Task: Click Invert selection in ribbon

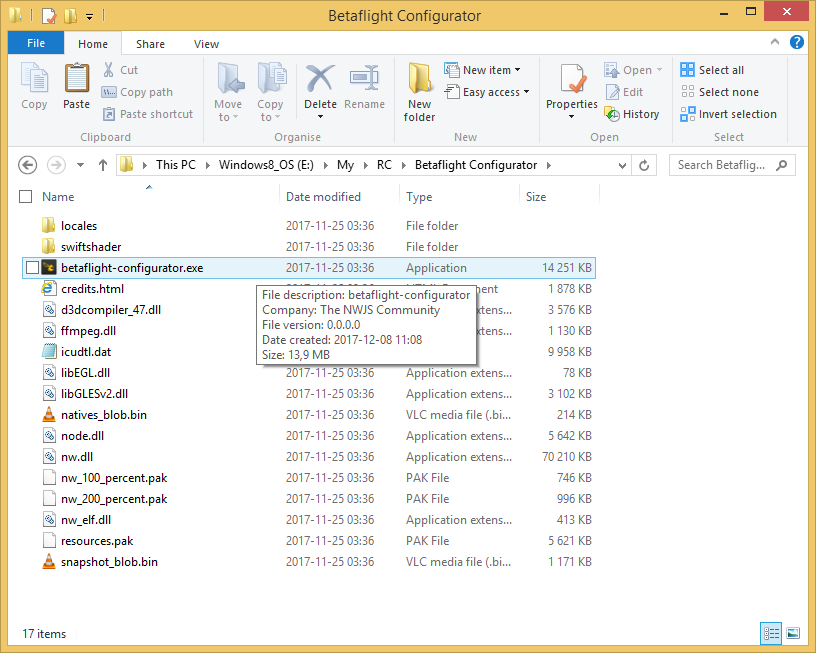Action: [x=729, y=114]
